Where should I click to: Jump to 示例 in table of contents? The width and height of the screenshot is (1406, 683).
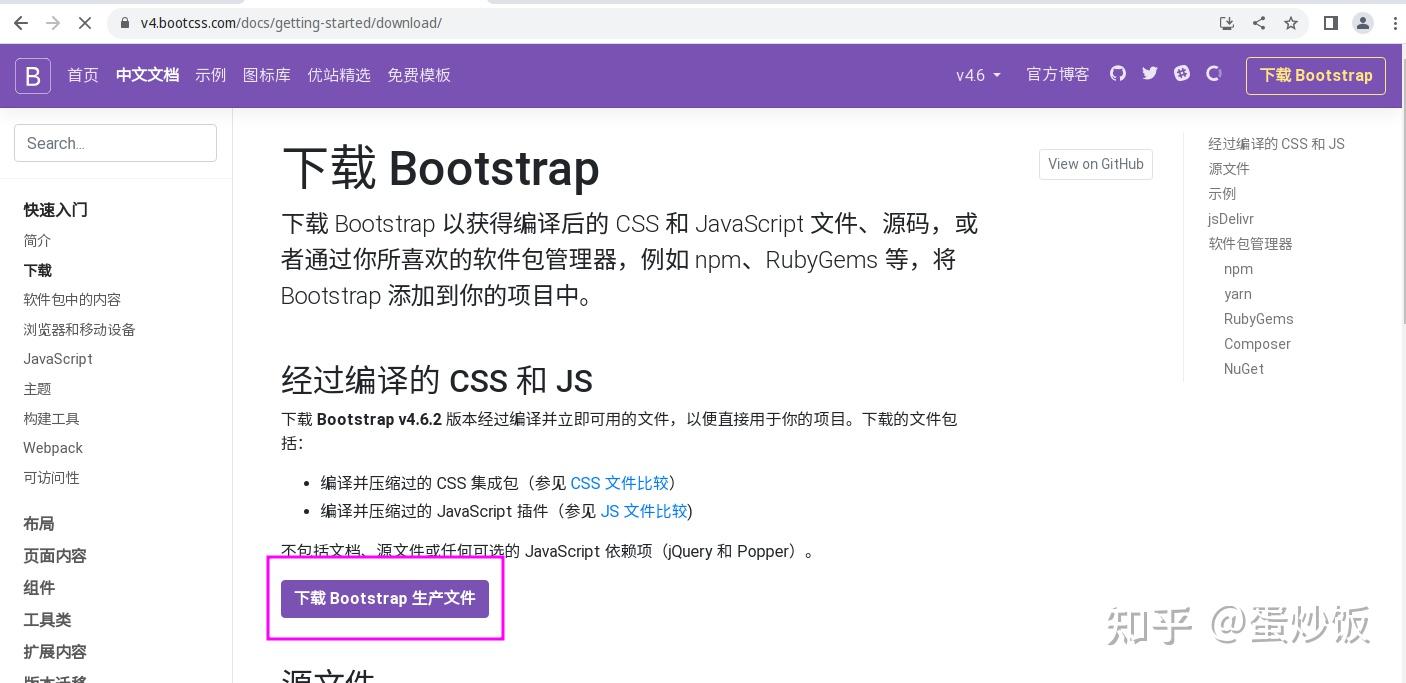click(1222, 194)
